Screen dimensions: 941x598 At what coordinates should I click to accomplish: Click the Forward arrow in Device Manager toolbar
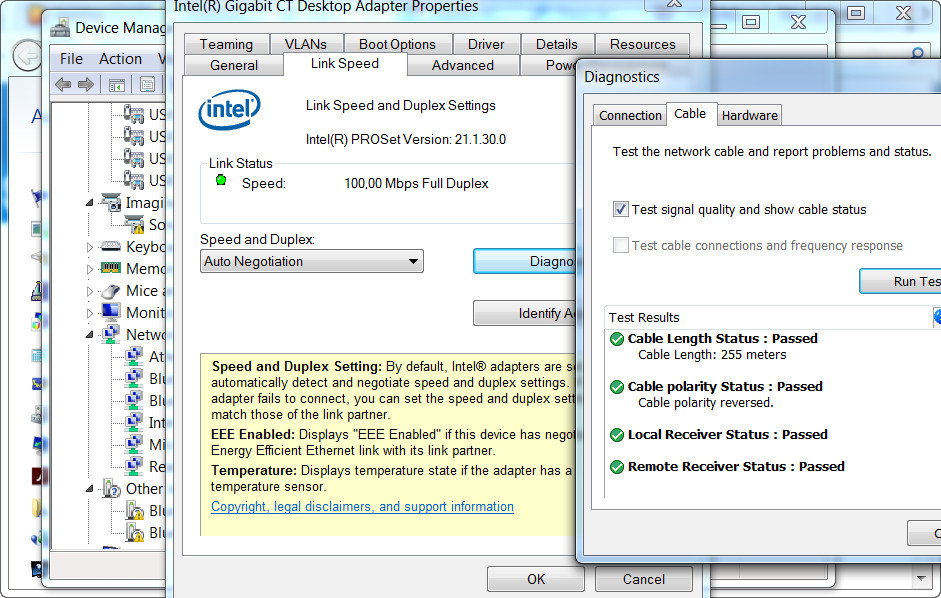pyautogui.click(x=86, y=84)
